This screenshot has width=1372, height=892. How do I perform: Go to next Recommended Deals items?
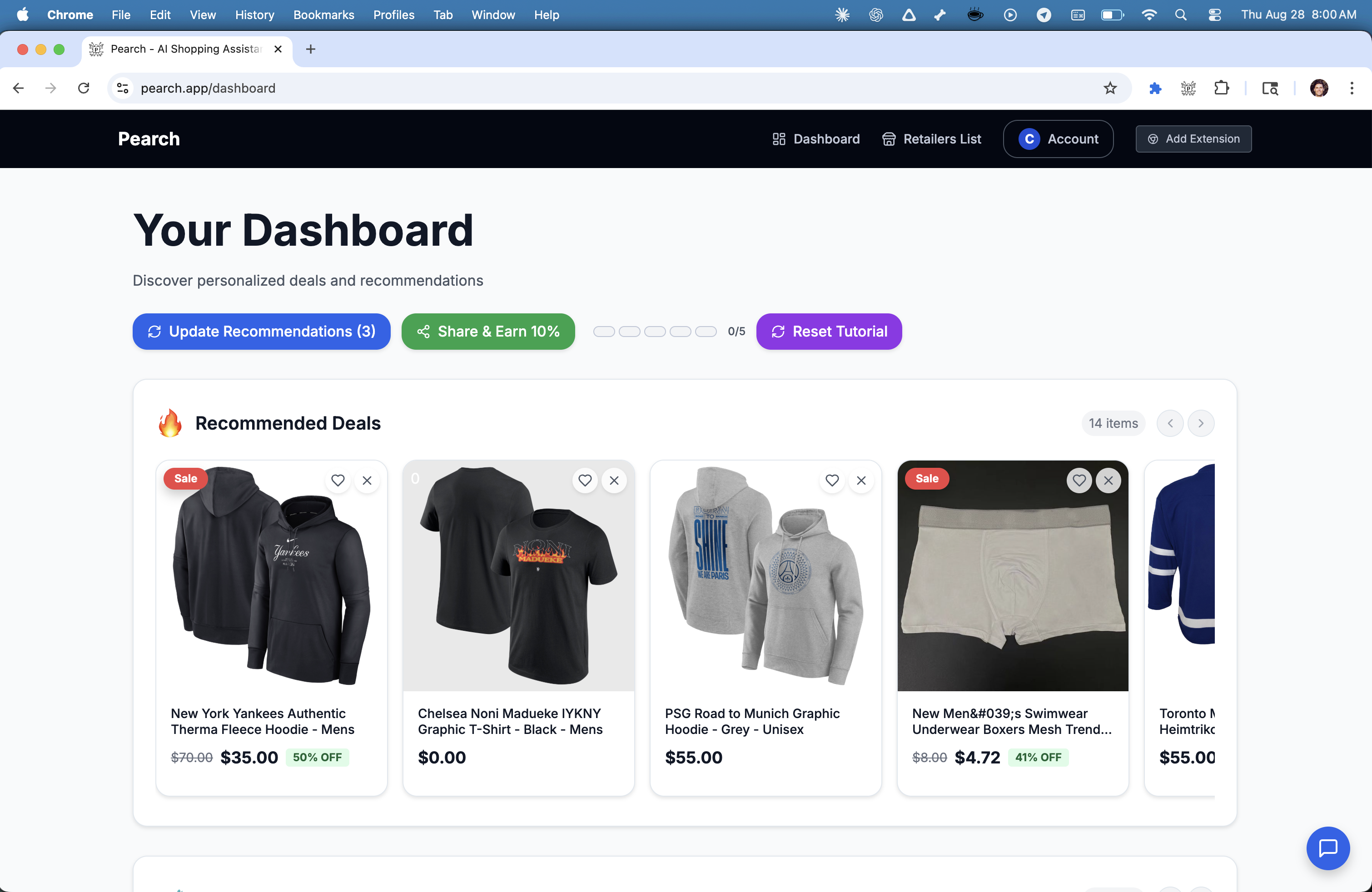(1201, 424)
